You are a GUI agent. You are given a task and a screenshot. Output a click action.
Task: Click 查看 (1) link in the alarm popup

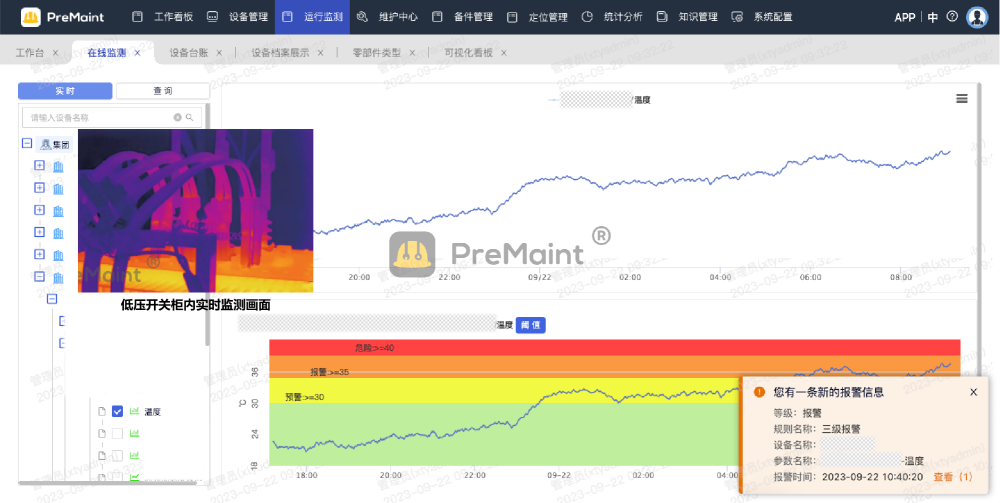[x=952, y=477]
